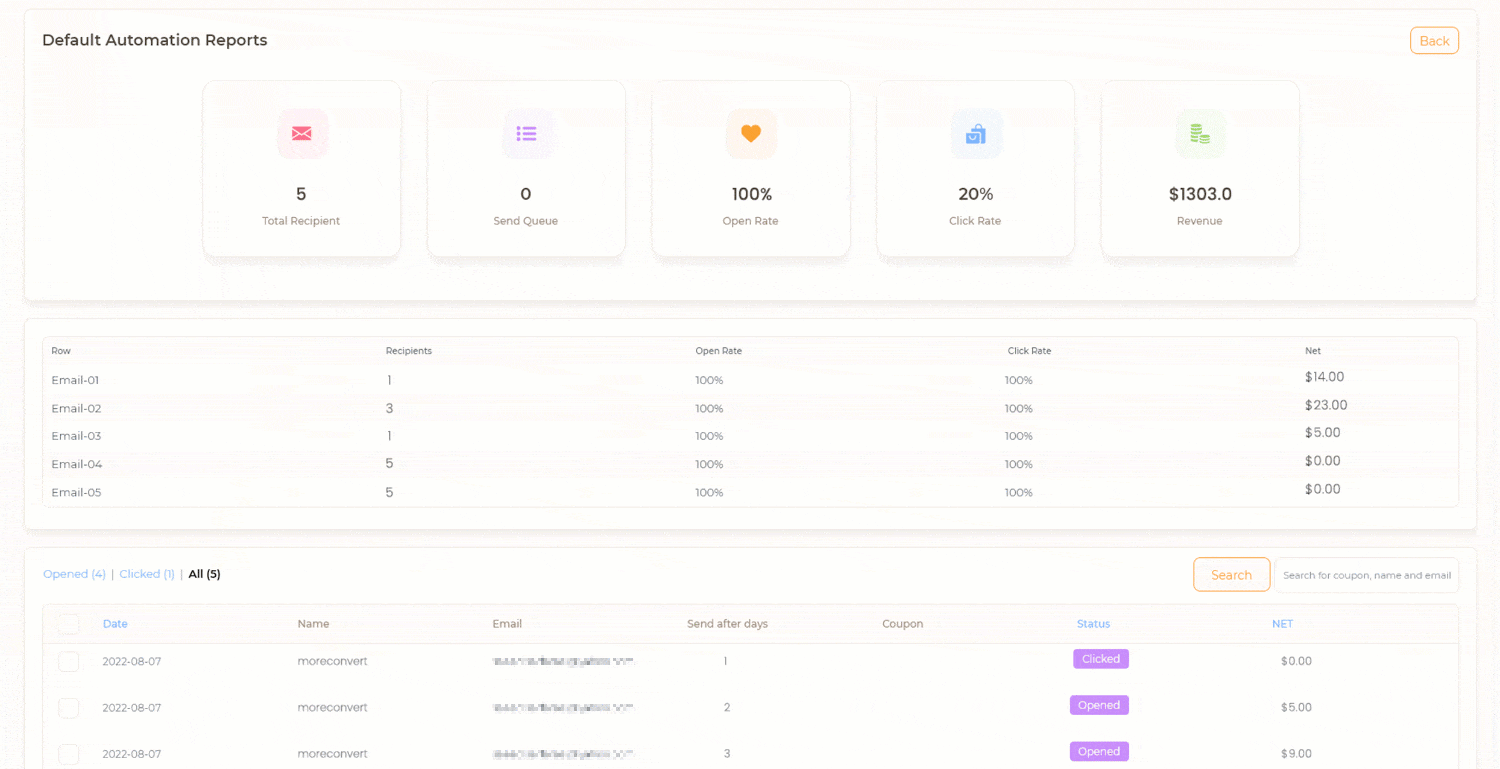This screenshot has height=769, width=1500.
Task: Toggle the select-all checkbox in table header
Action: [x=68, y=624]
